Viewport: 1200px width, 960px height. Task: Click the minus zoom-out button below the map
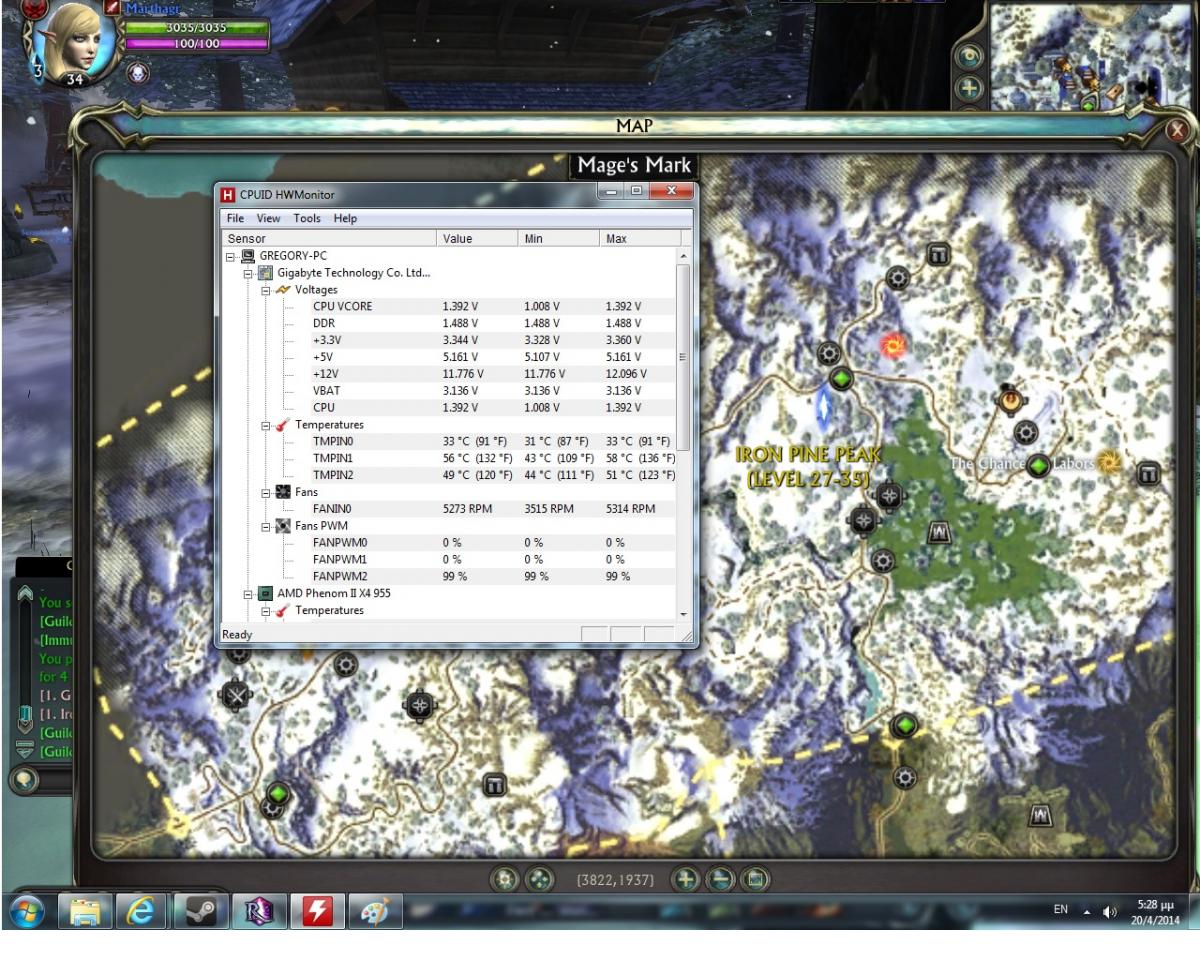[720, 879]
